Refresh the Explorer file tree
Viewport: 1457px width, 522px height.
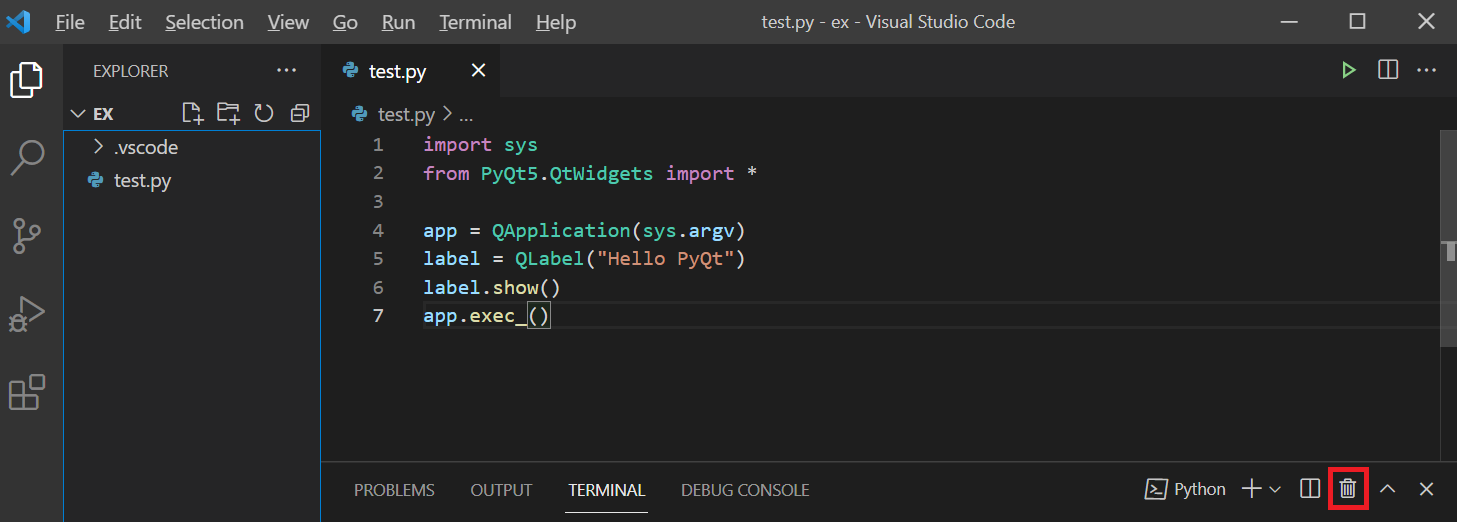tap(264, 113)
